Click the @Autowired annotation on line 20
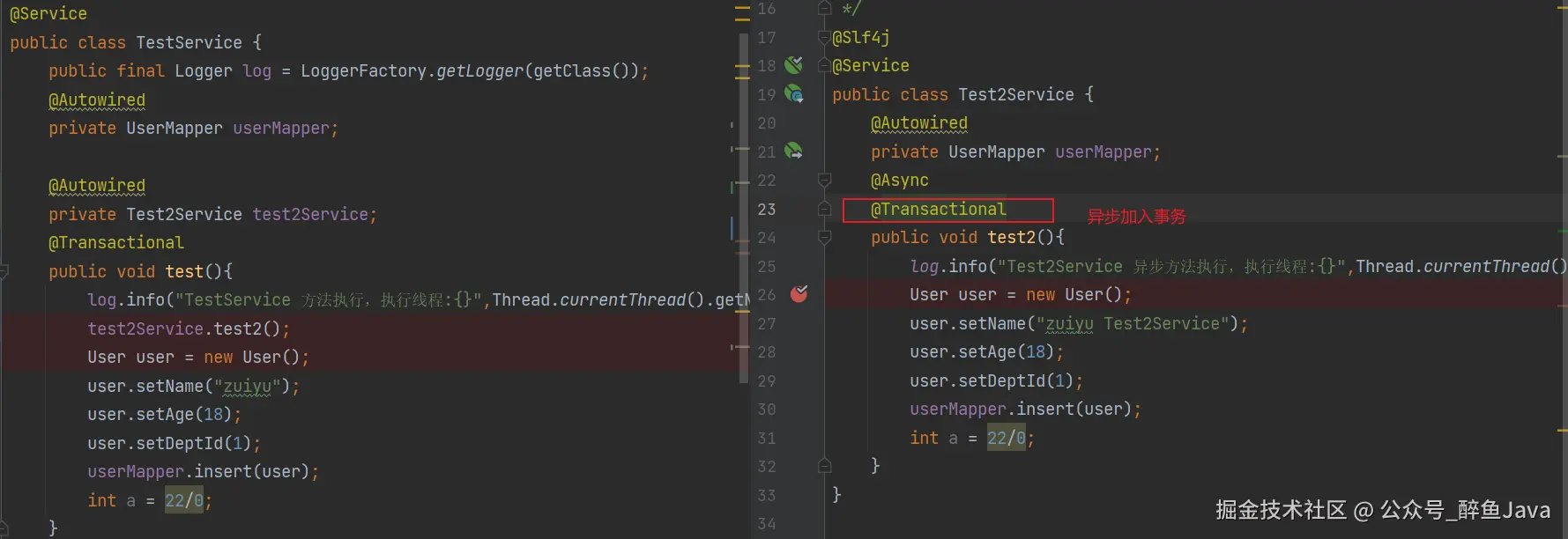The height and width of the screenshot is (539, 1568). (919, 122)
